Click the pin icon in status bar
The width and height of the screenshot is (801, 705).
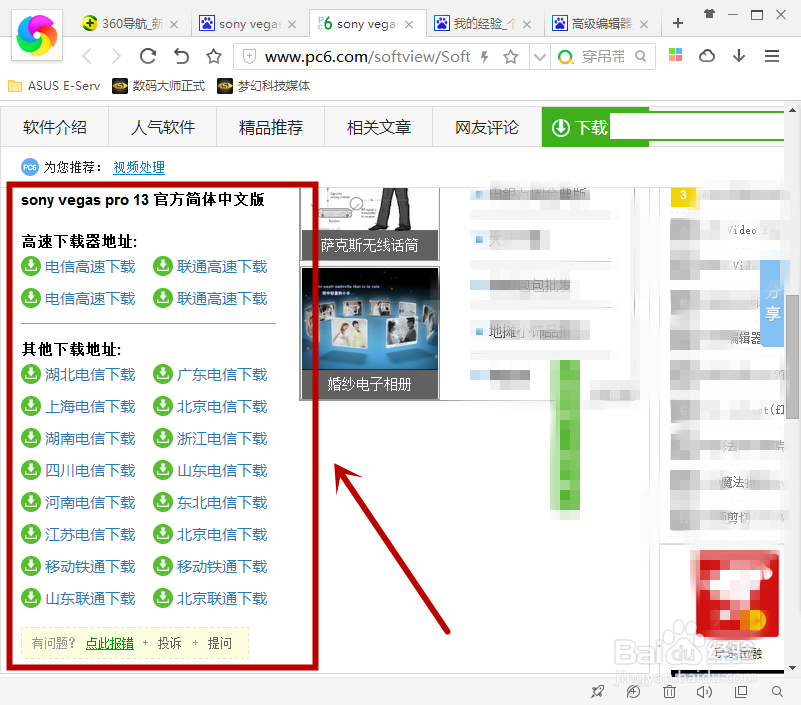(597, 692)
